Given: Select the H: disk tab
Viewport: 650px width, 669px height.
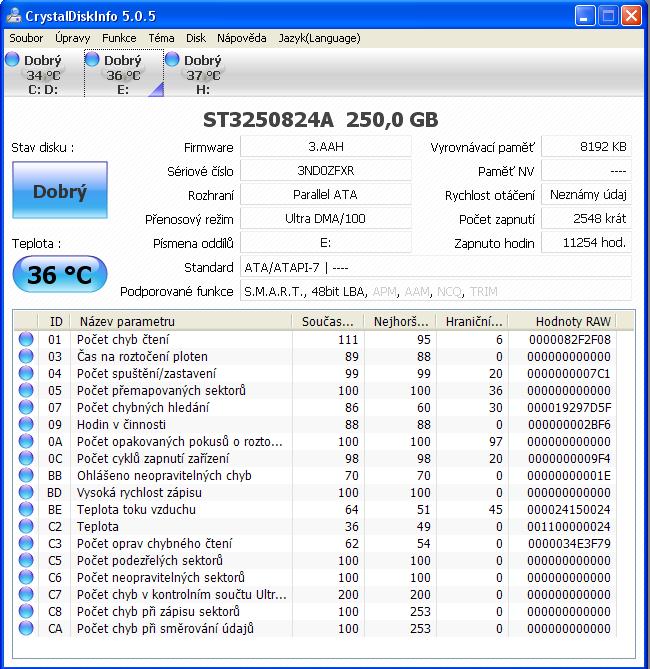Looking at the screenshot, I should coord(203,73).
